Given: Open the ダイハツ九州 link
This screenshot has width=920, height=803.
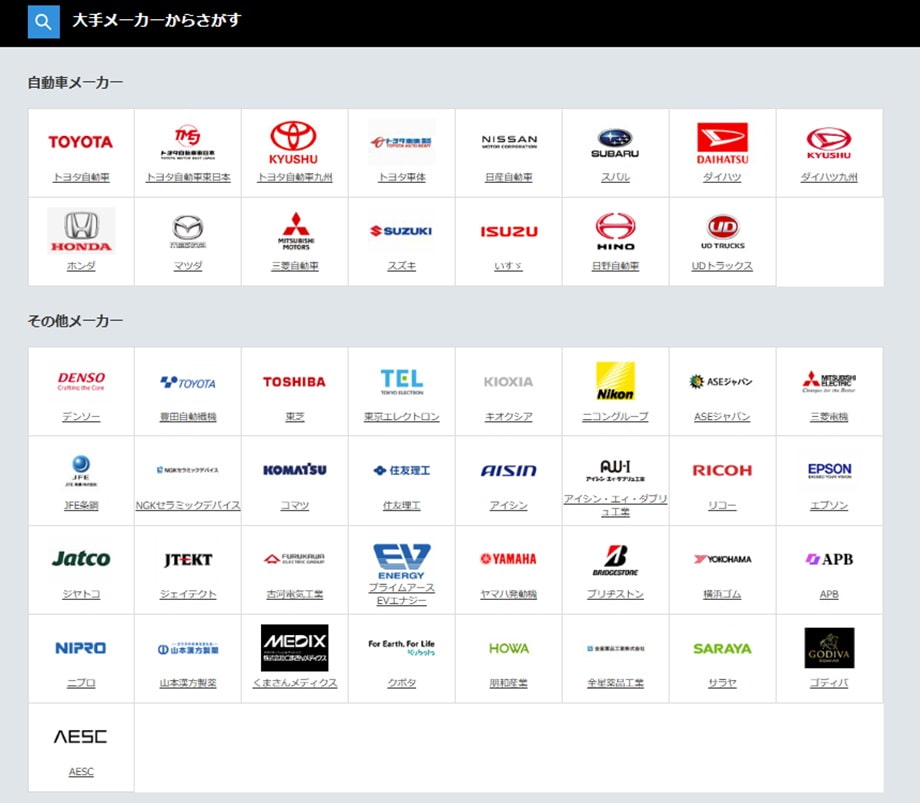Looking at the screenshot, I should (x=829, y=177).
